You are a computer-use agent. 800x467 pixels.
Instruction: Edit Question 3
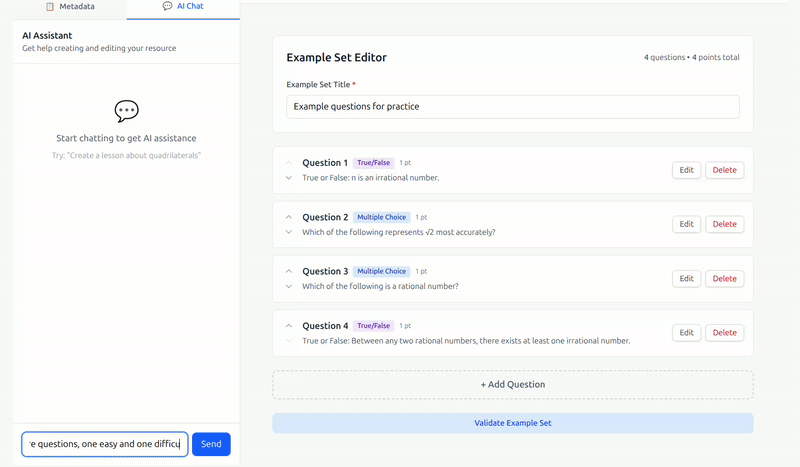point(686,278)
